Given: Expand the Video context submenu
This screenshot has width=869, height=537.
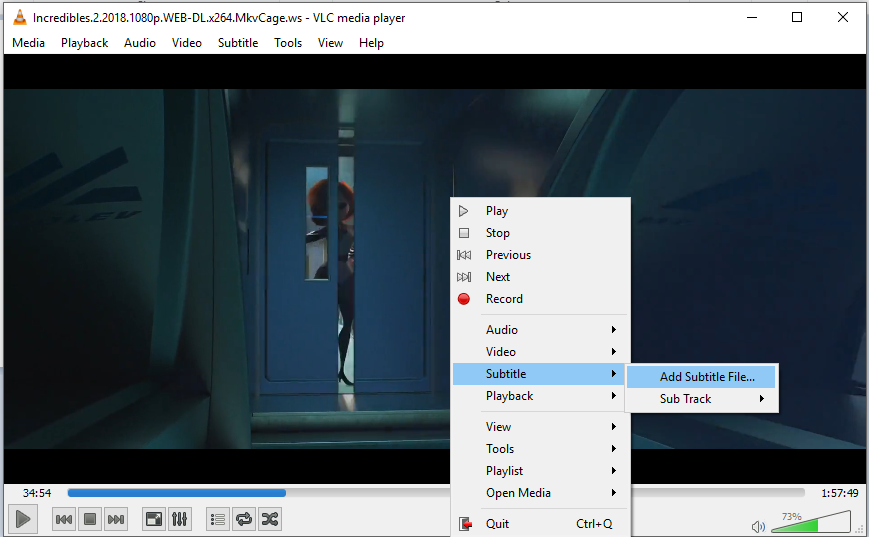Looking at the screenshot, I should click(540, 352).
